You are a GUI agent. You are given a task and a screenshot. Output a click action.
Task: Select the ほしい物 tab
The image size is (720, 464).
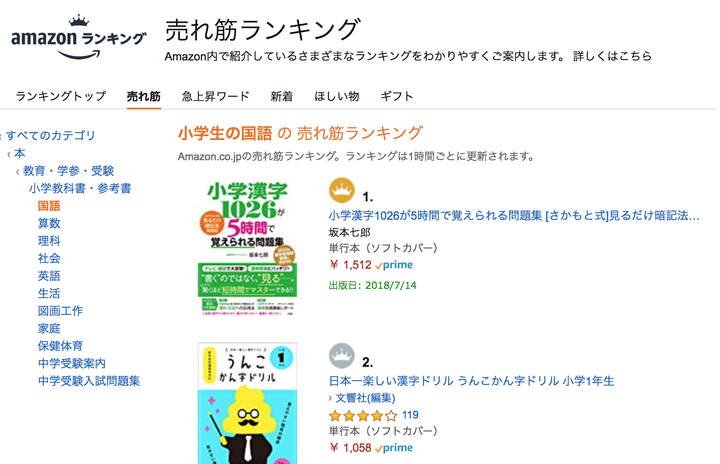click(x=337, y=96)
